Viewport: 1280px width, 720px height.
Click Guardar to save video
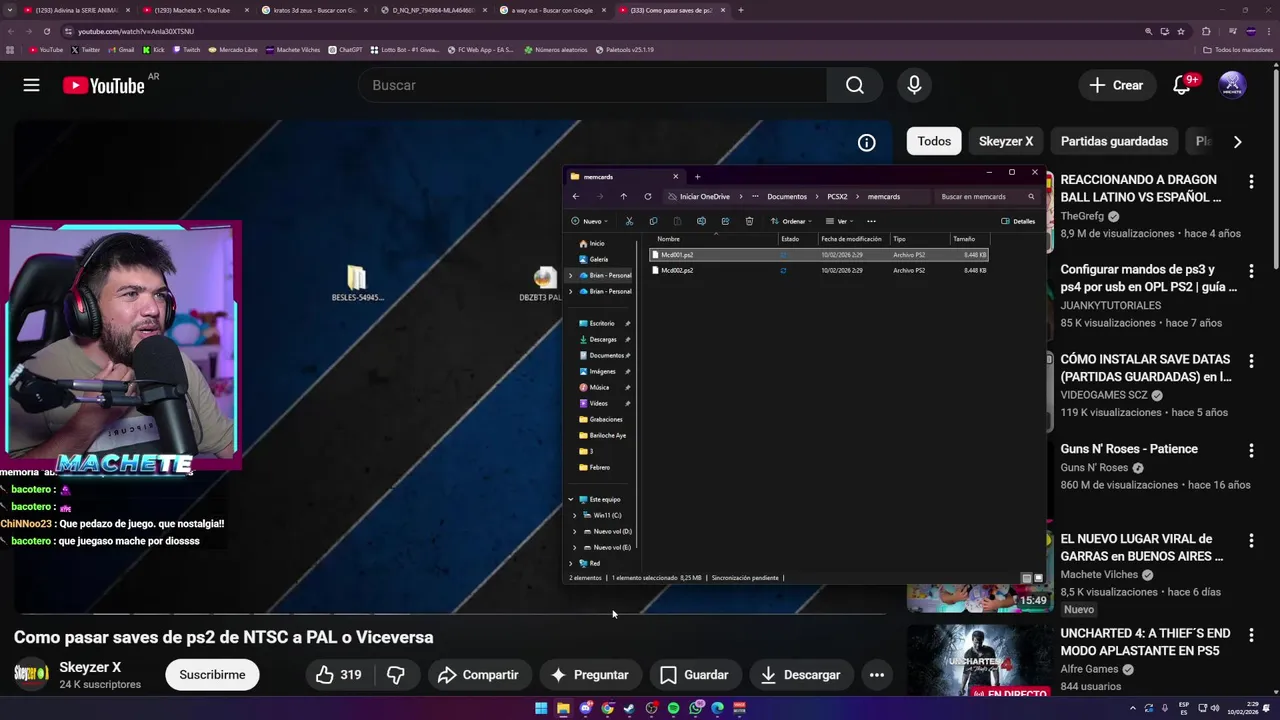click(694, 675)
